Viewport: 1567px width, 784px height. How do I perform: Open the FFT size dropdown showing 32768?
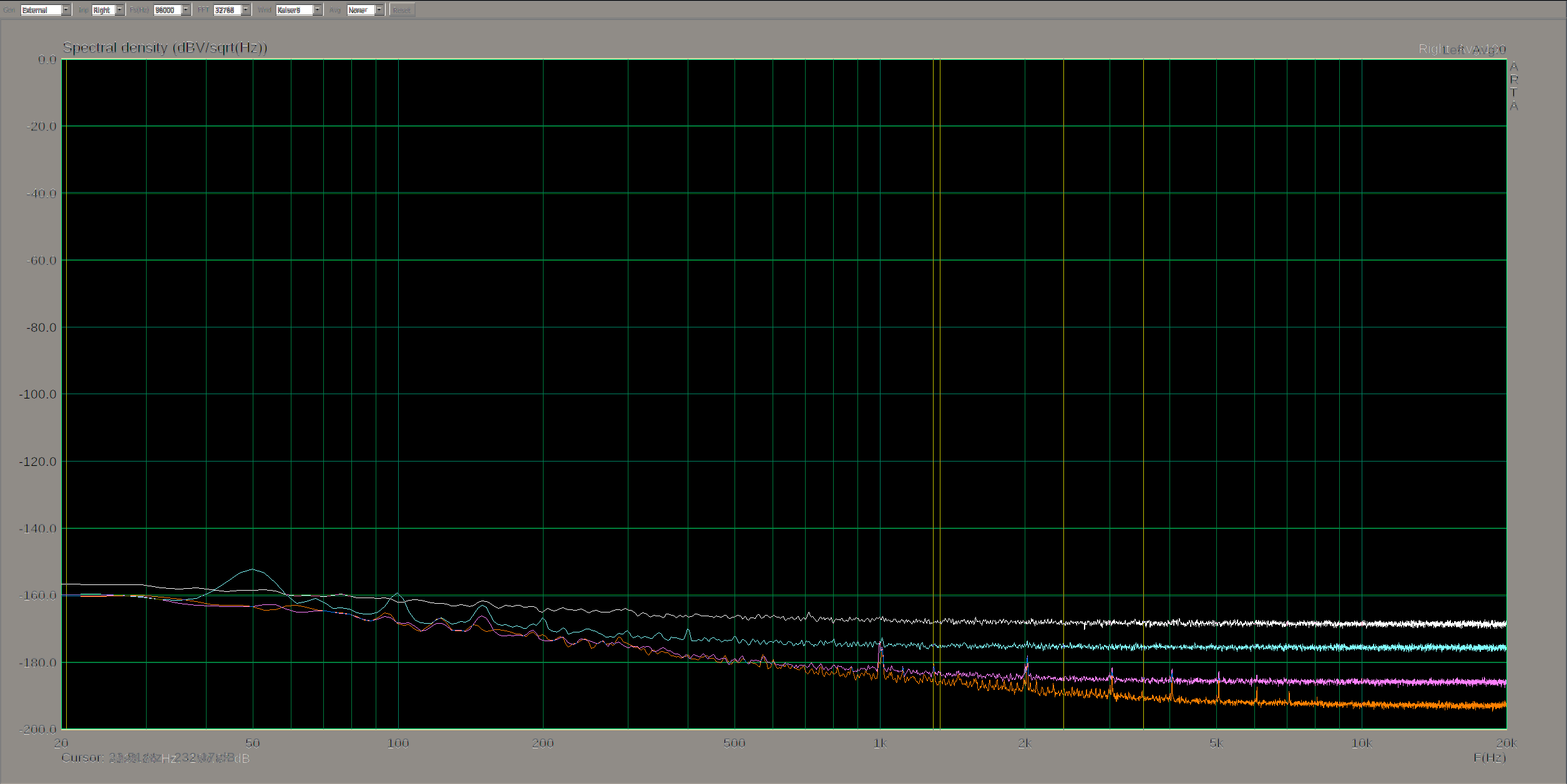[x=232, y=10]
